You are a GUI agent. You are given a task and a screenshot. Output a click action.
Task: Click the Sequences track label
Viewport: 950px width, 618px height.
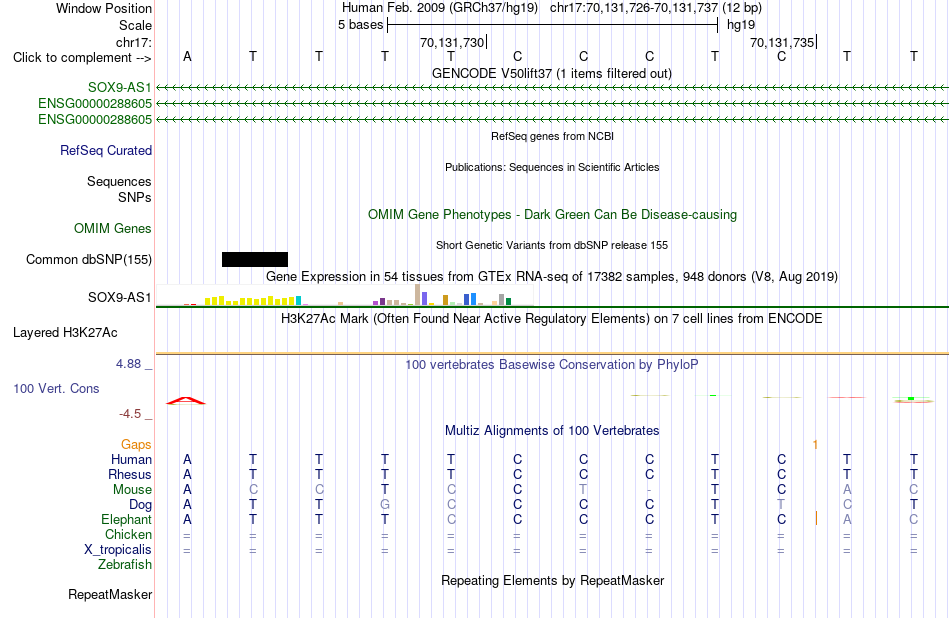tap(119, 181)
